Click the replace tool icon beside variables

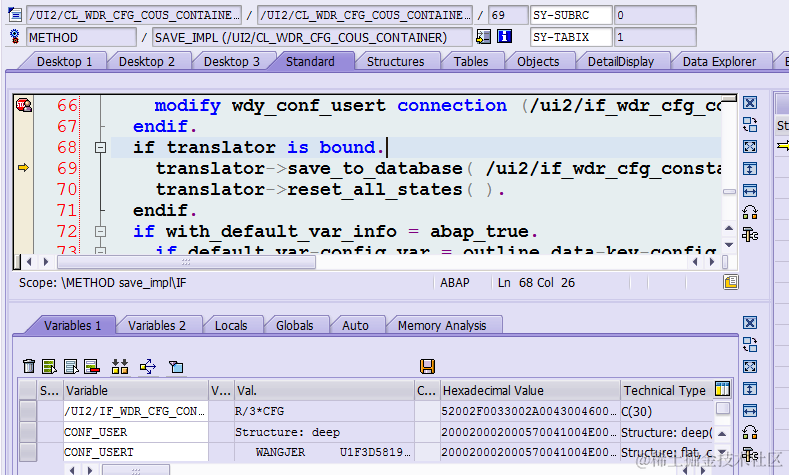point(750,432)
